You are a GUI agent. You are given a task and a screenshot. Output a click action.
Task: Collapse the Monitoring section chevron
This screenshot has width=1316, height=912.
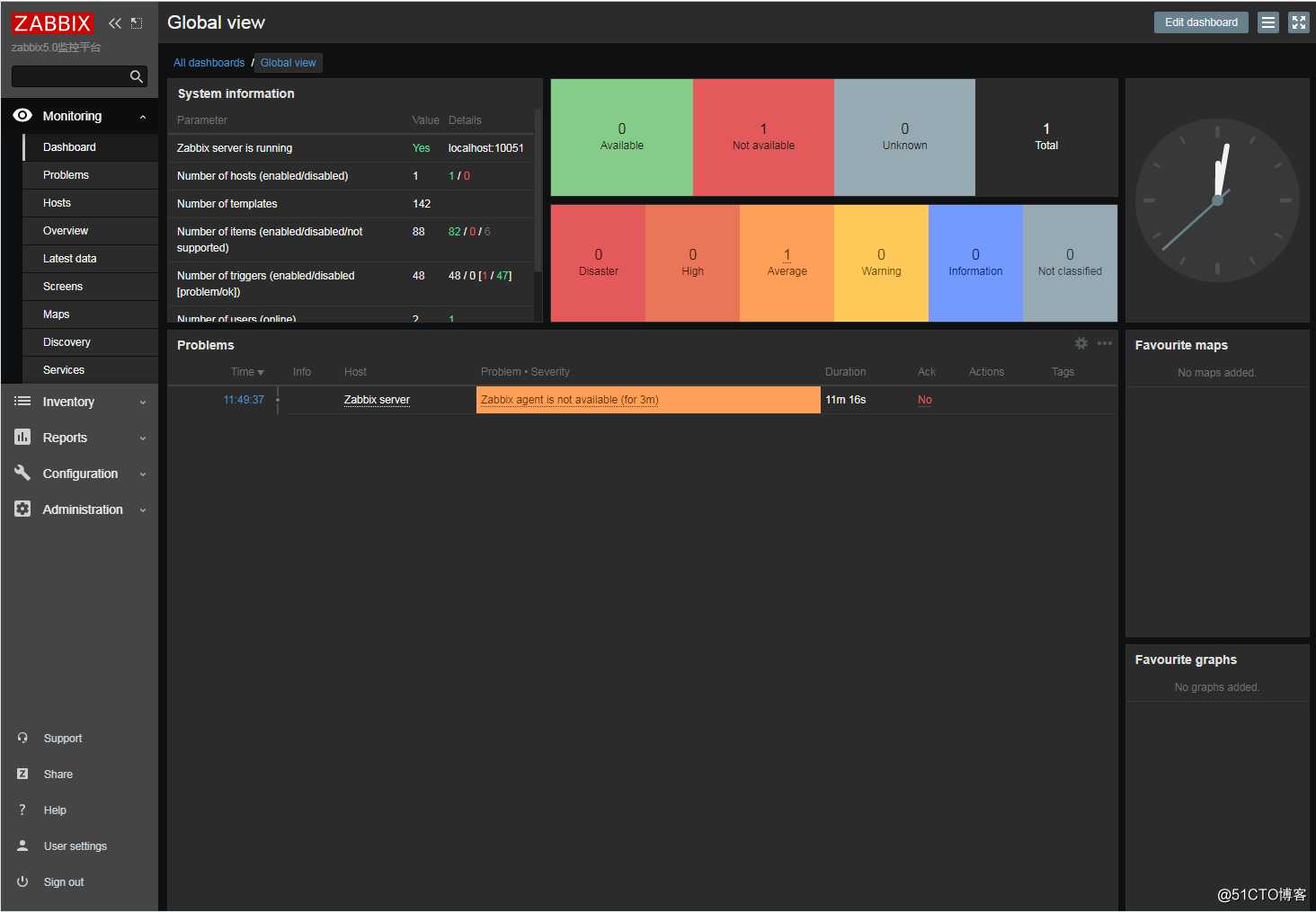pyautogui.click(x=143, y=117)
